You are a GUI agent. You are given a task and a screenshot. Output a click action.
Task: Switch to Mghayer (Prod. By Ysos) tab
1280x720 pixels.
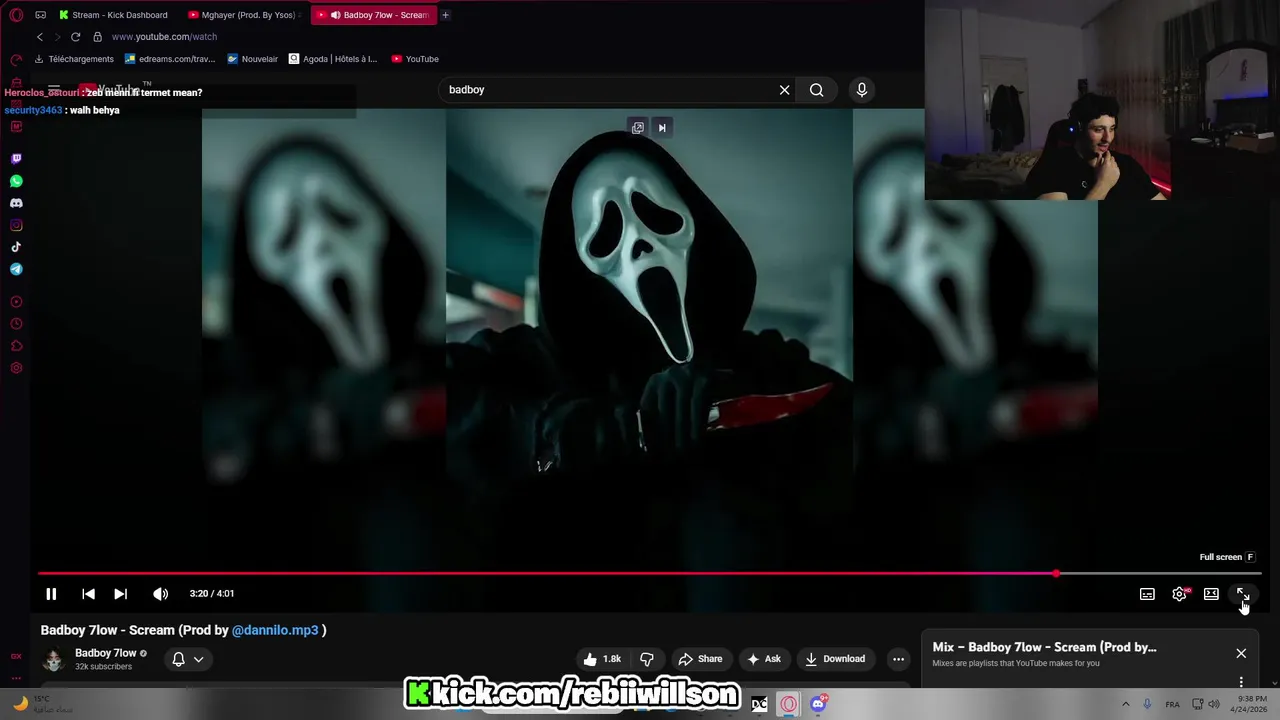click(x=245, y=15)
